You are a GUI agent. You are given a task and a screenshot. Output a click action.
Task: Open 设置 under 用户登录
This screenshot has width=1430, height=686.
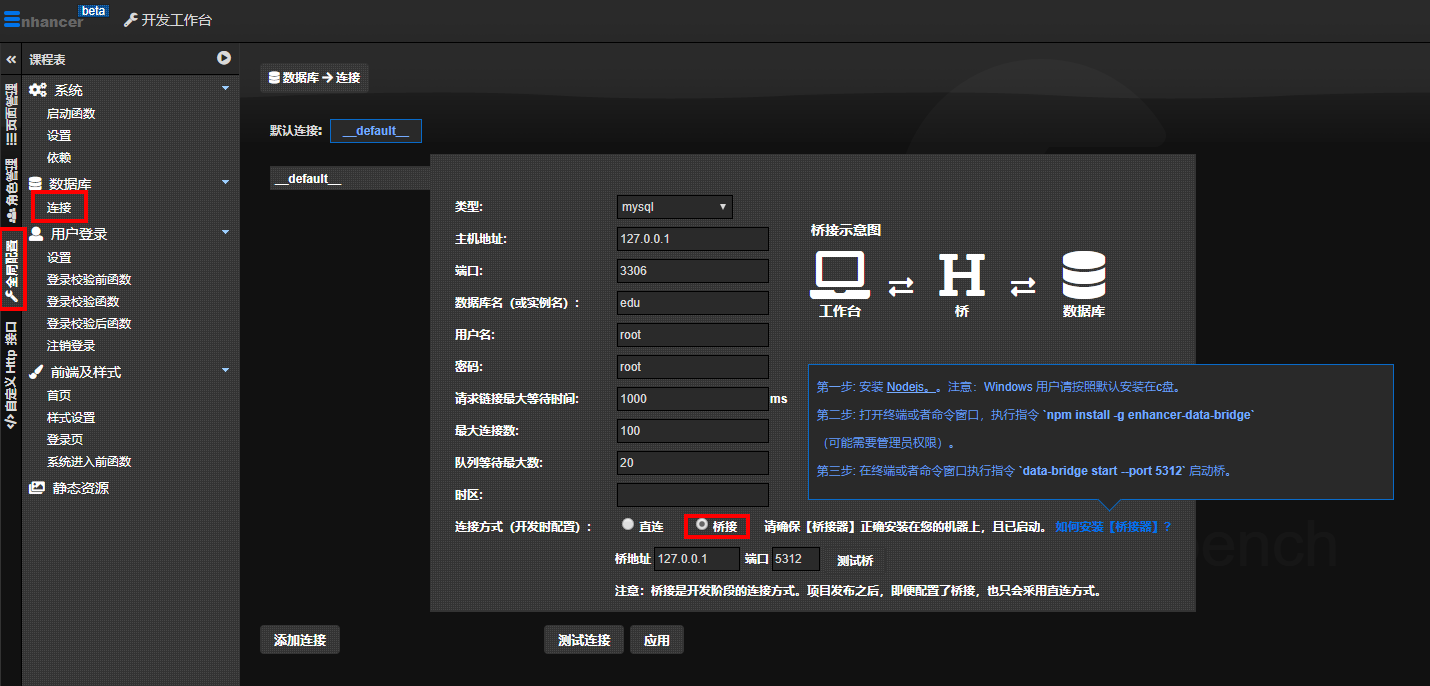pyautogui.click(x=59, y=258)
